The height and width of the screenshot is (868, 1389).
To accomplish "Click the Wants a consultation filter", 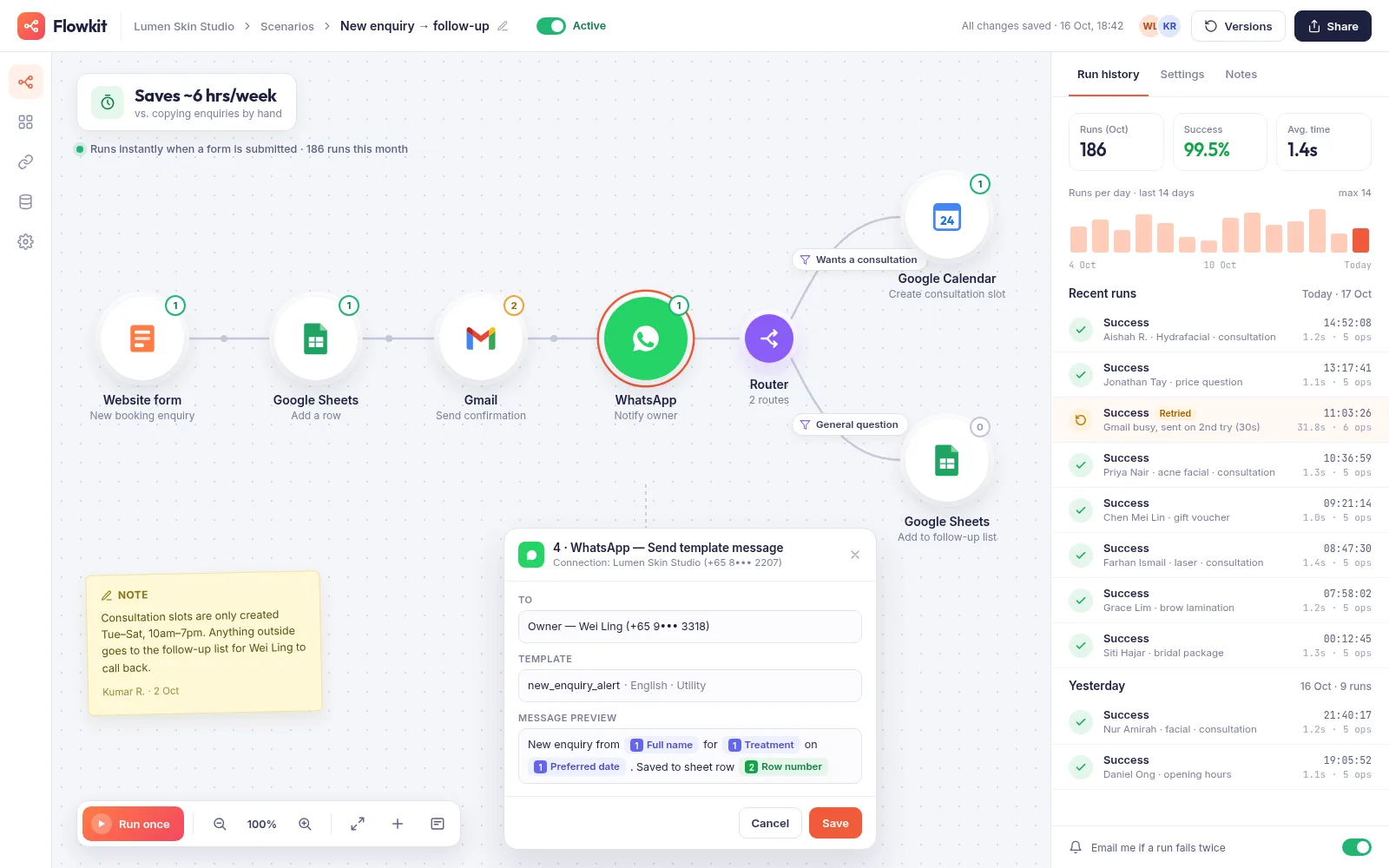I will [859, 260].
